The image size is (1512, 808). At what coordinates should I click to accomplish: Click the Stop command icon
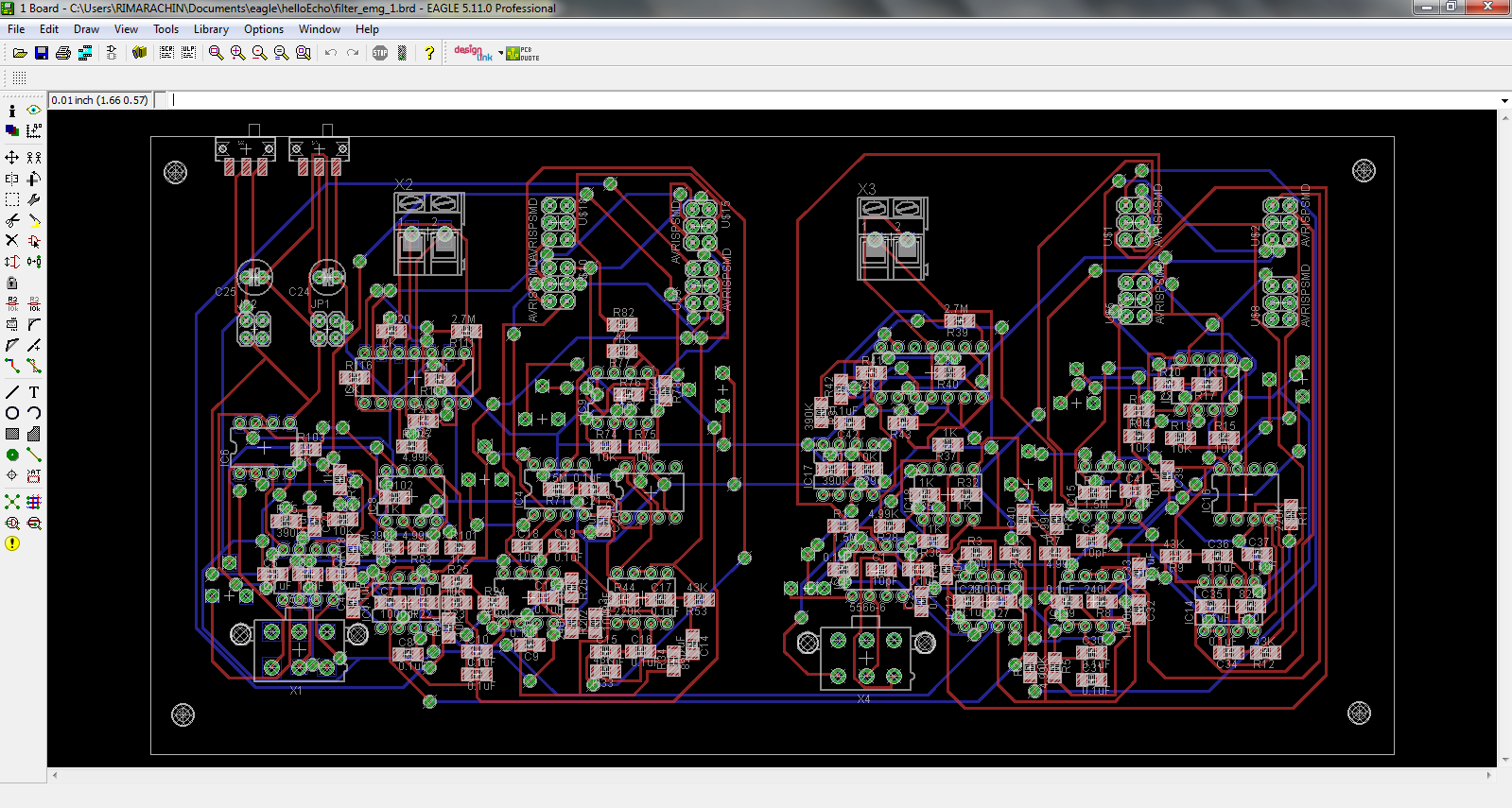tap(380, 53)
